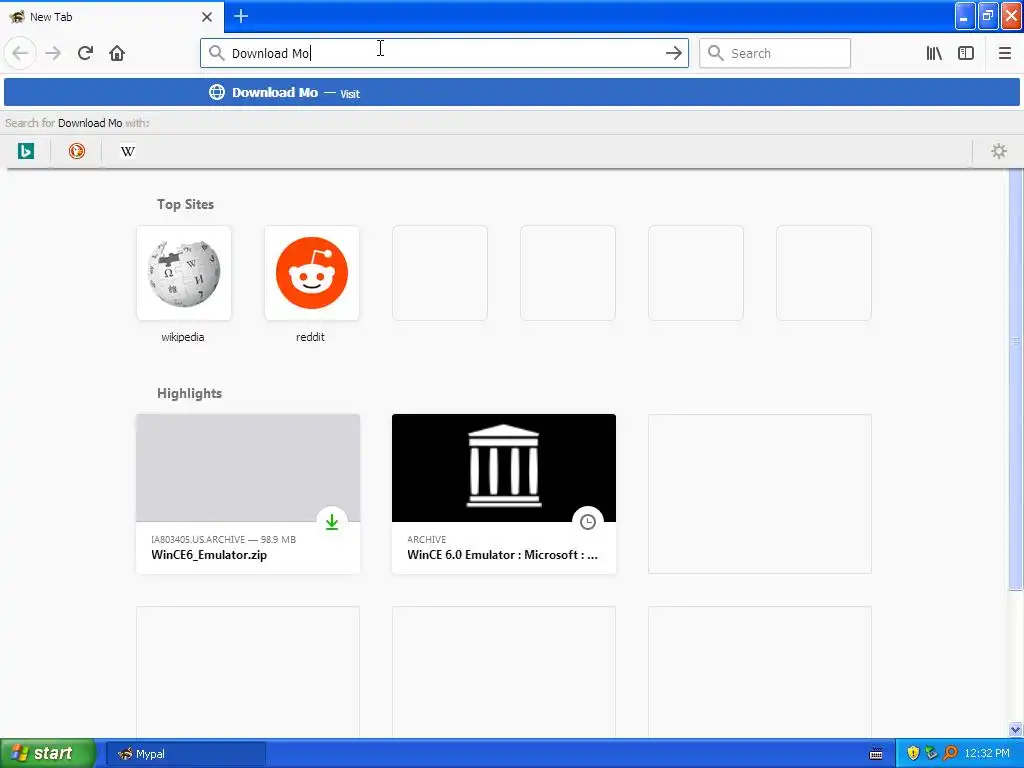The height and width of the screenshot is (768, 1024).
Task: Click the Search box in toolbar
Action: [775, 53]
